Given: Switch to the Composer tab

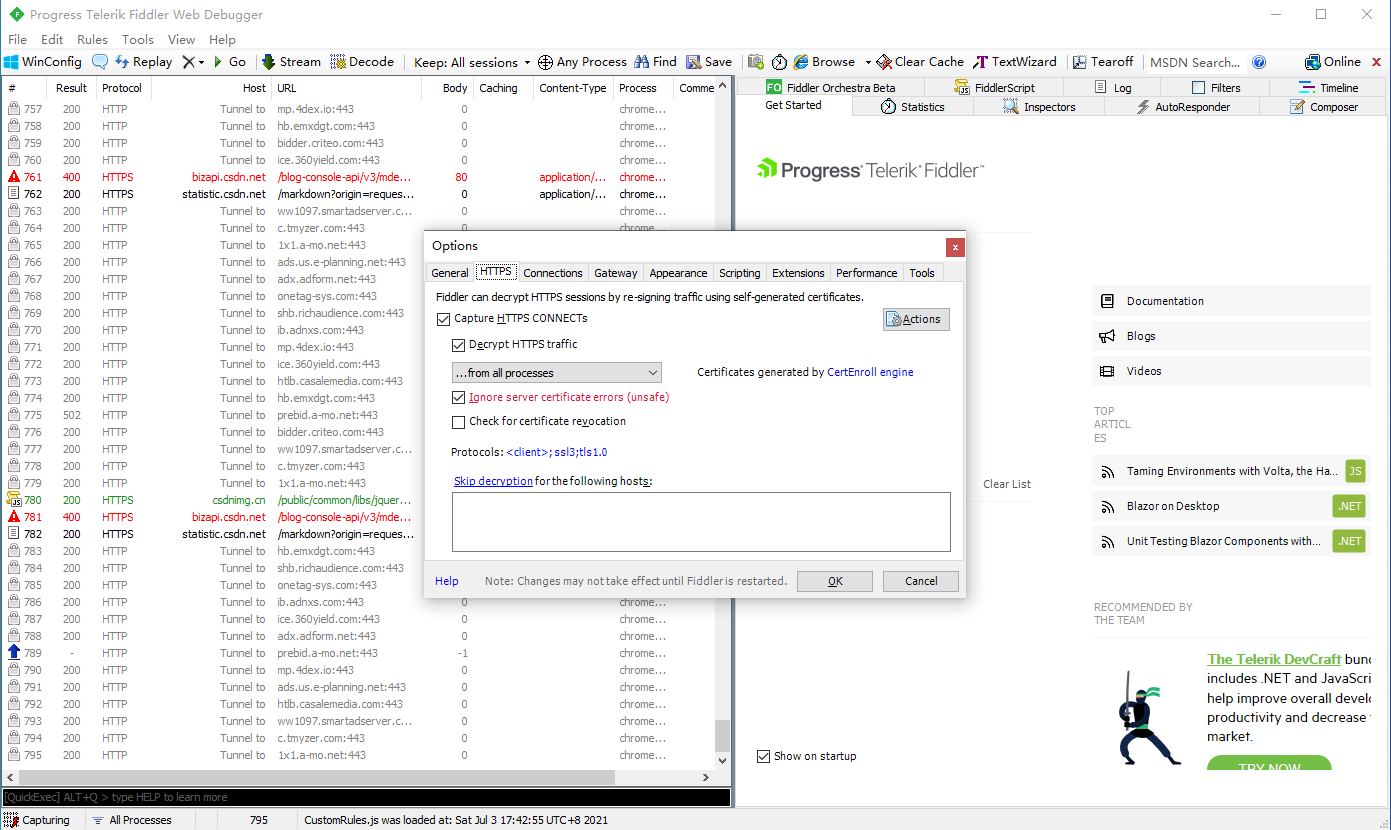Looking at the screenshot, I should coord(1324,107).
